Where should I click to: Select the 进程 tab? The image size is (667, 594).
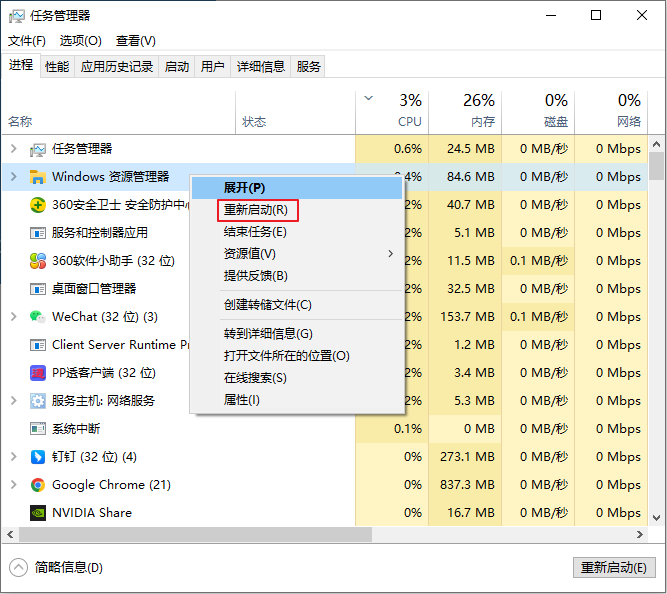[x=21, y=65]
